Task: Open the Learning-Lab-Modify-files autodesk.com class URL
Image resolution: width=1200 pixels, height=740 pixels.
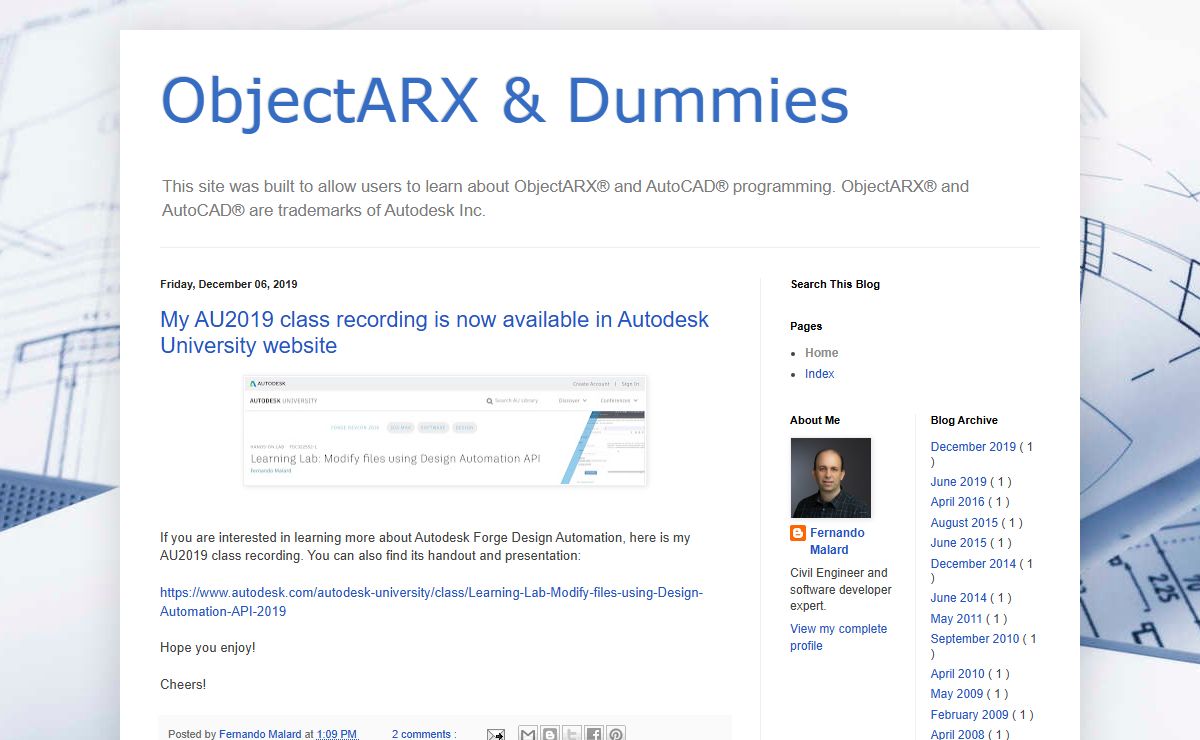Action: coord(431,602)
